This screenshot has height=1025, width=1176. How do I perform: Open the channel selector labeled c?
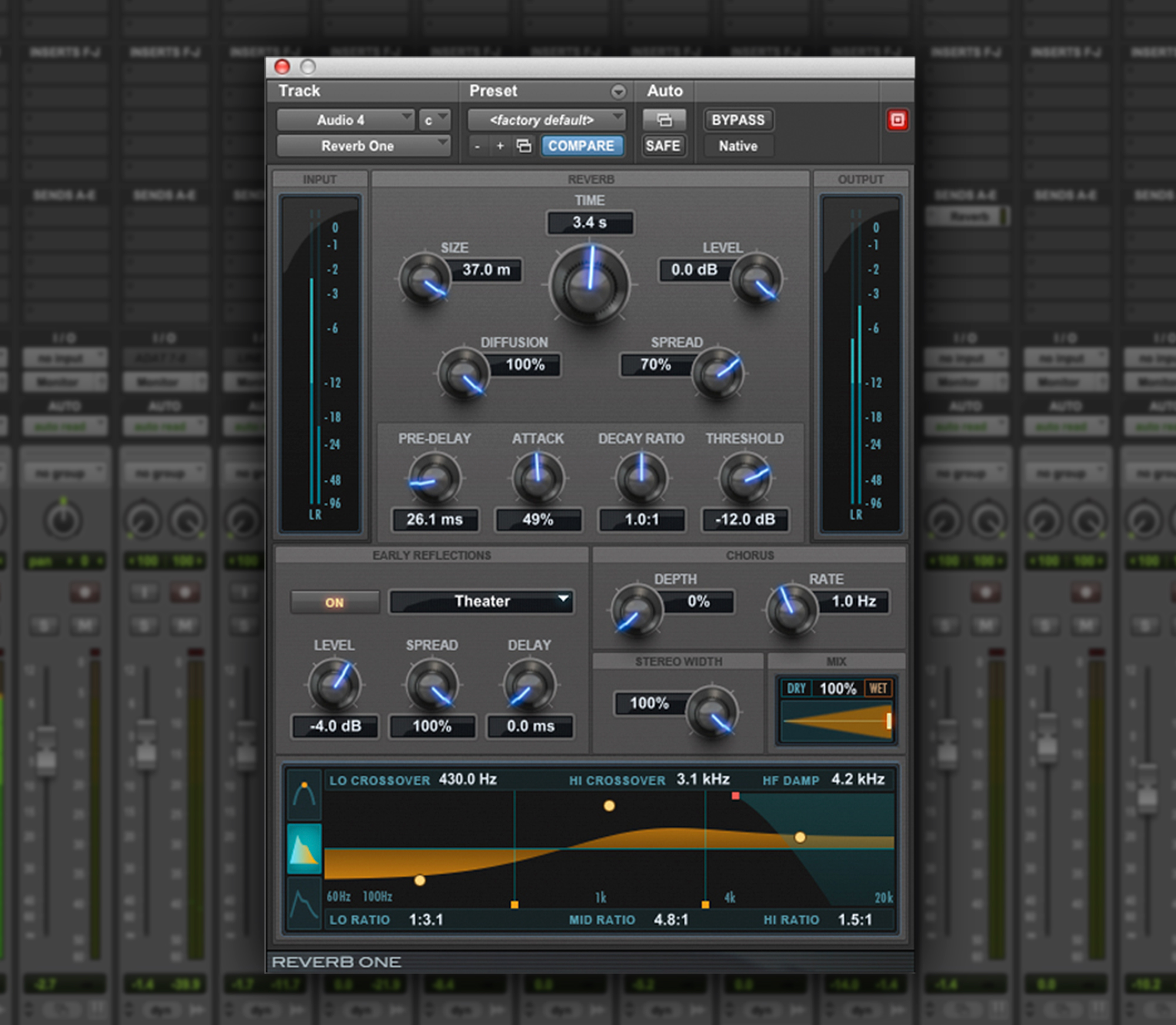click(x=433, y=120)
